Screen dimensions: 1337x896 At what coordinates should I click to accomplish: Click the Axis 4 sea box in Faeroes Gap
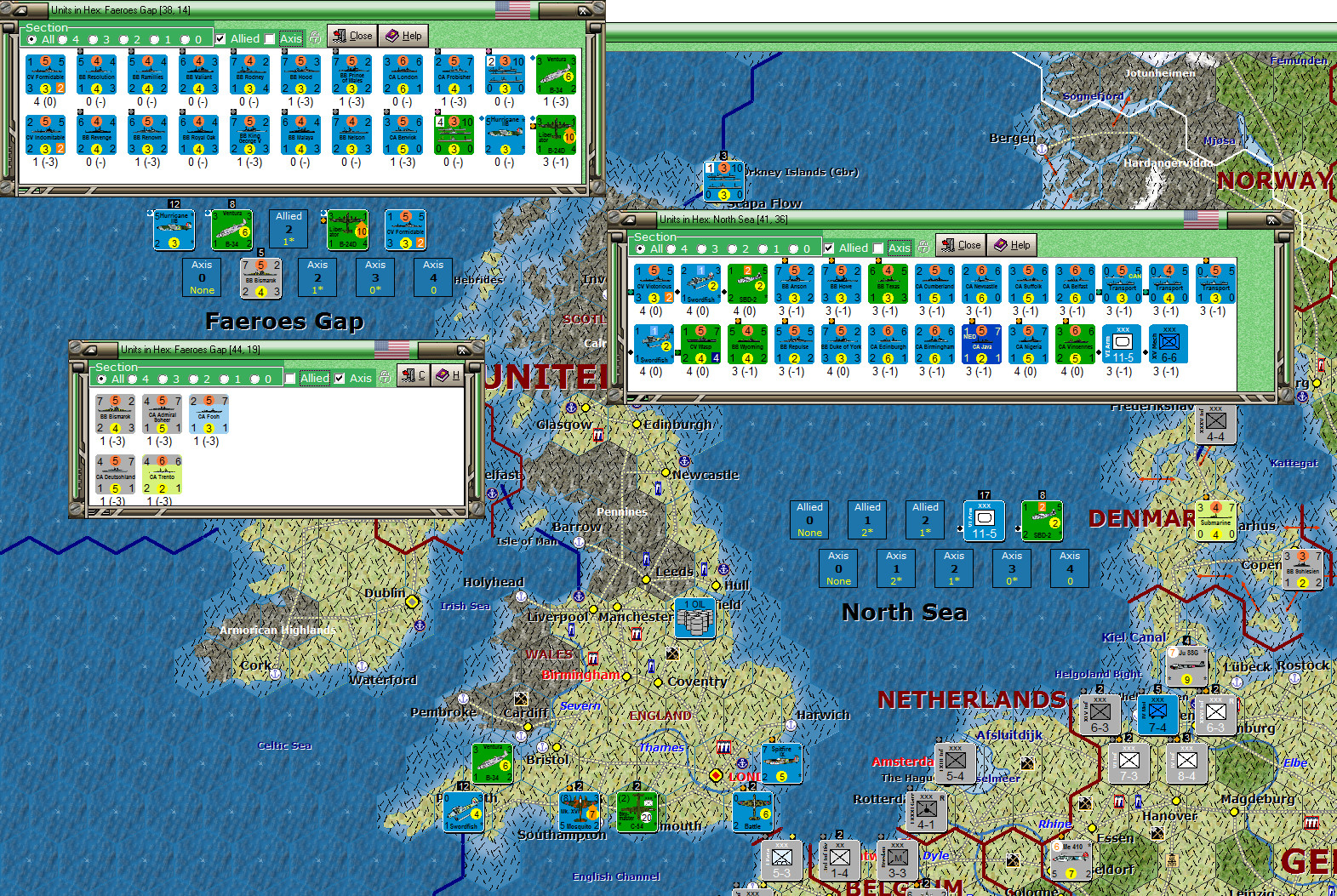click(x=433, y=277)
